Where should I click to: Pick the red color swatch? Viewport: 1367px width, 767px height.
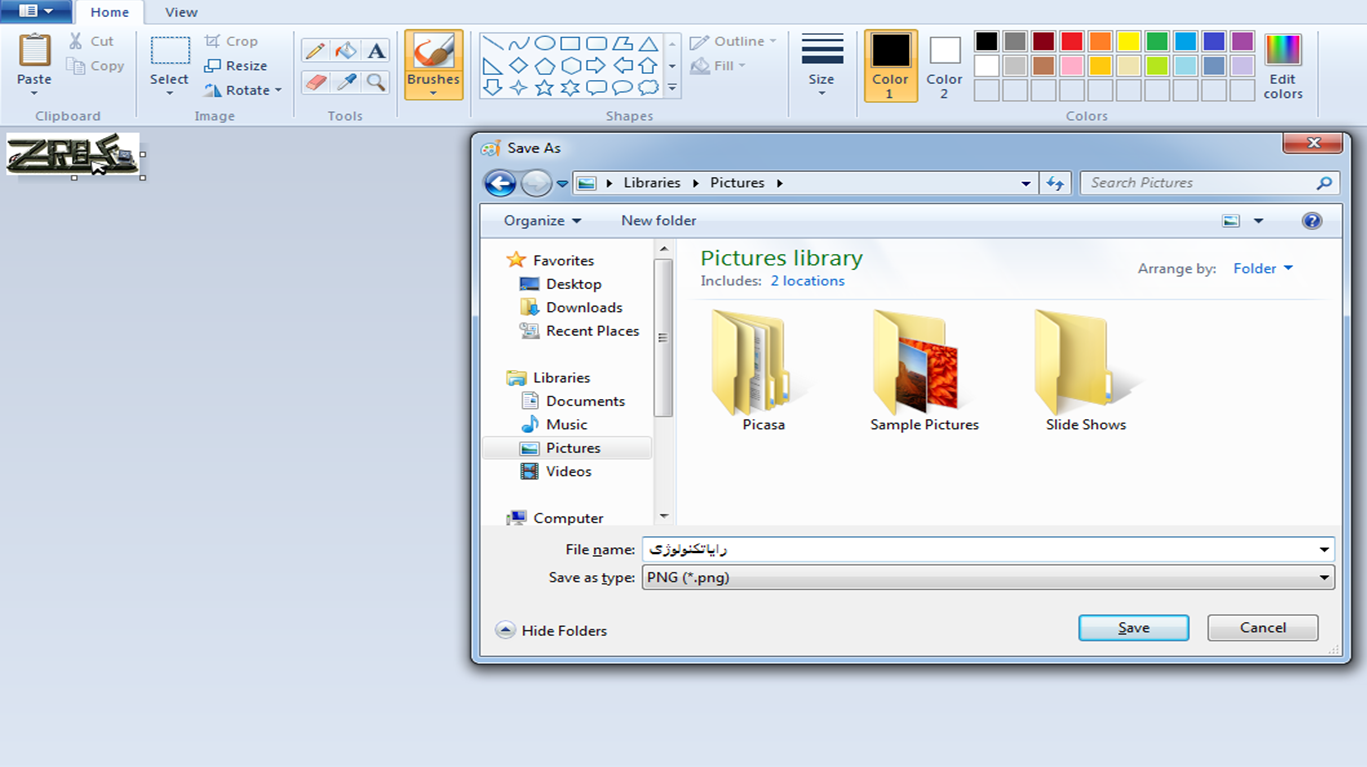click(1072, 41)
